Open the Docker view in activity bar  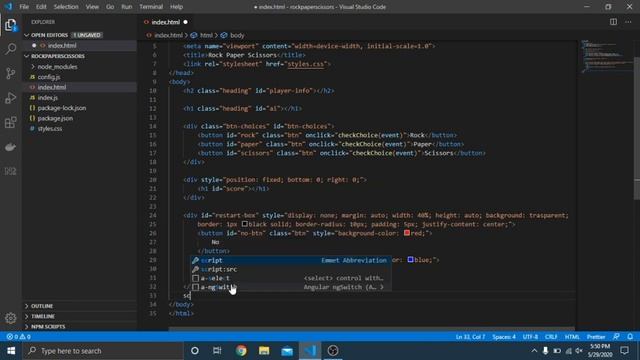[11, 147]
